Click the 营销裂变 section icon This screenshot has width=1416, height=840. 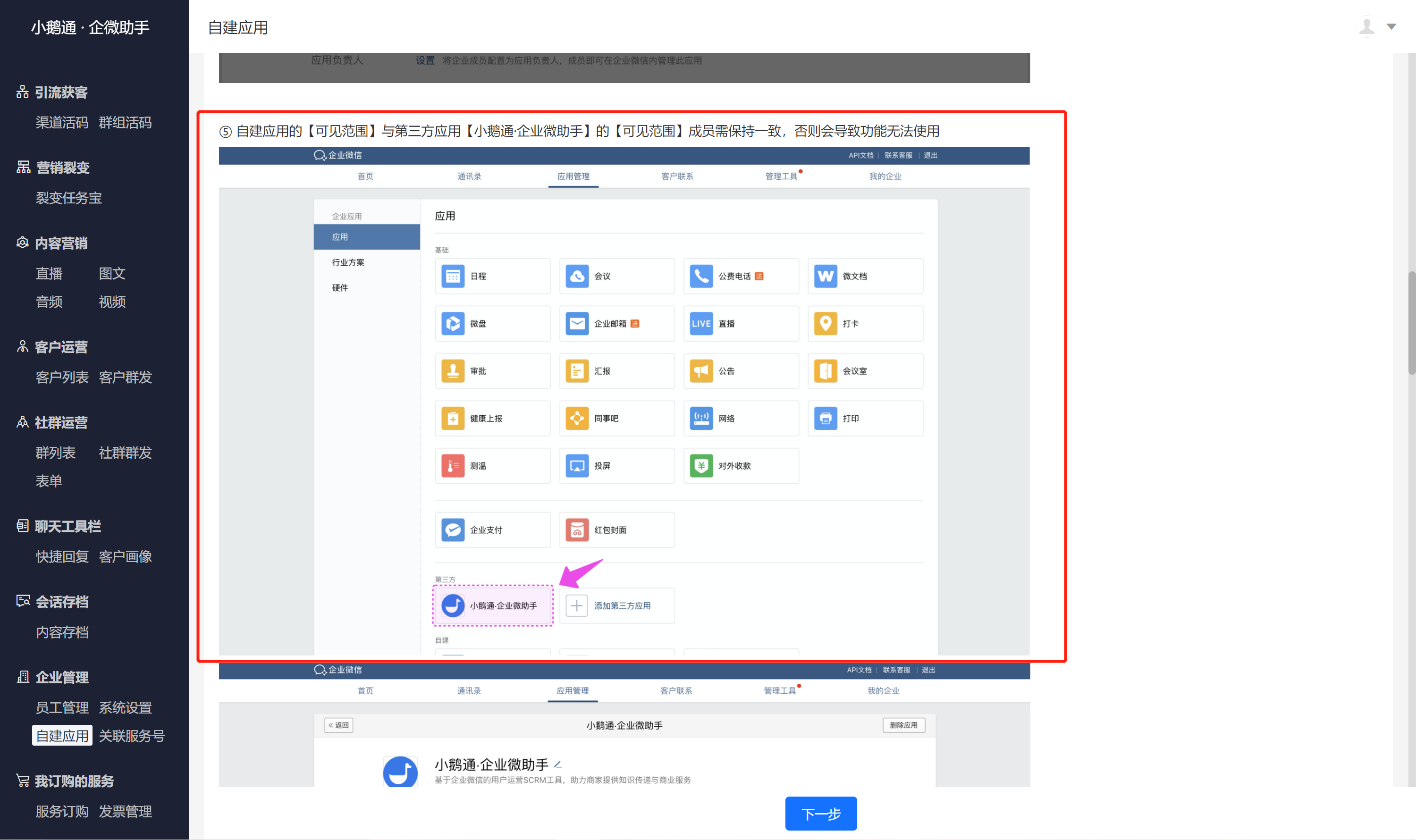23,168
